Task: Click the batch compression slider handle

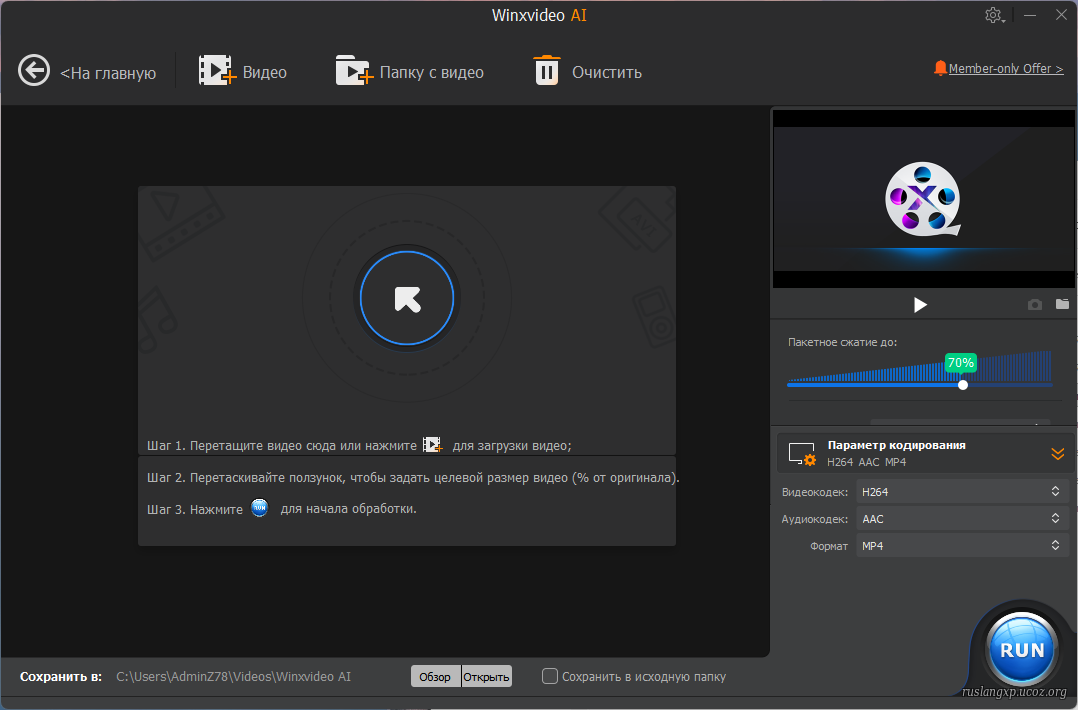Action: (962, 384)
